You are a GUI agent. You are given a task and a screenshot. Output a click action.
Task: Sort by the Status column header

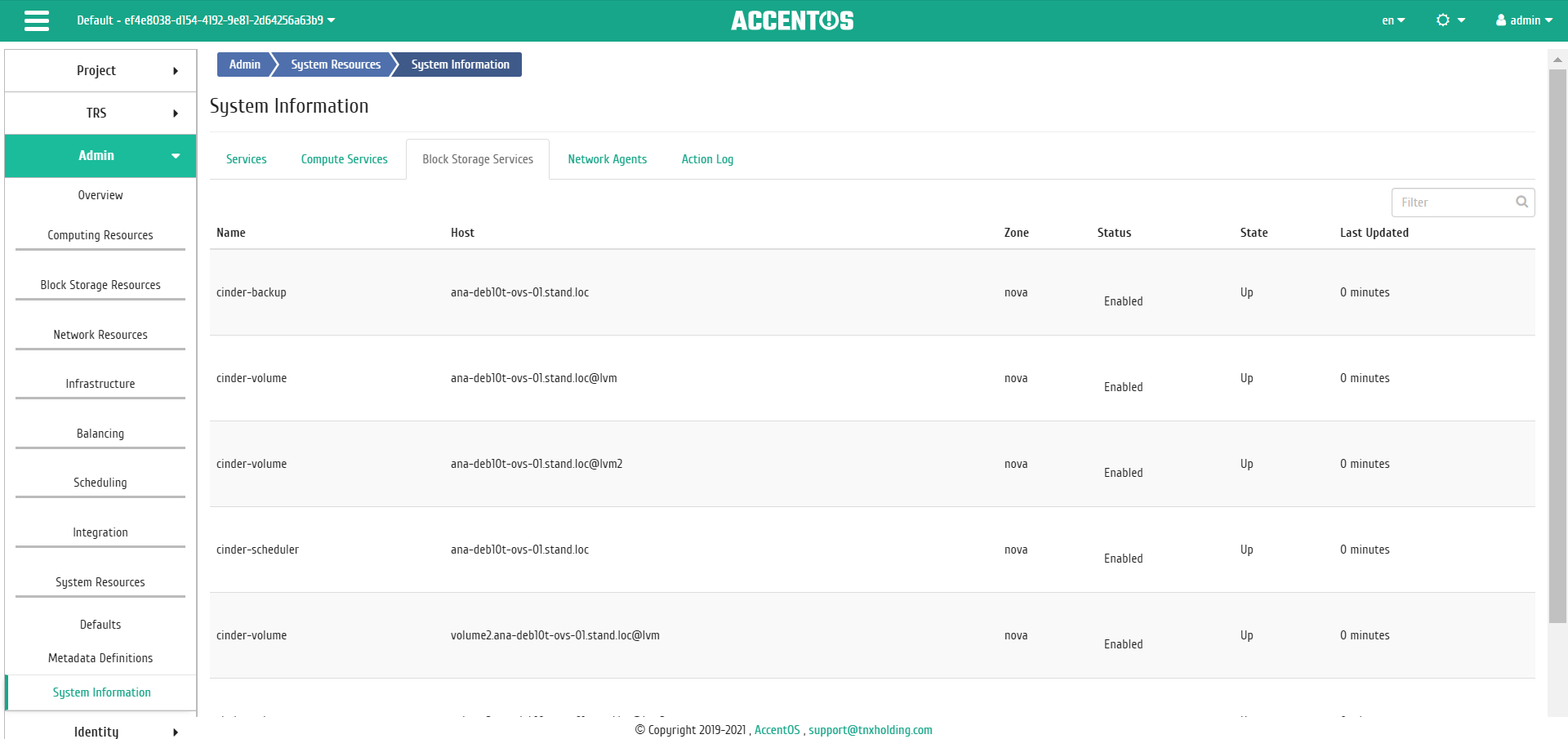point(1114,233)
